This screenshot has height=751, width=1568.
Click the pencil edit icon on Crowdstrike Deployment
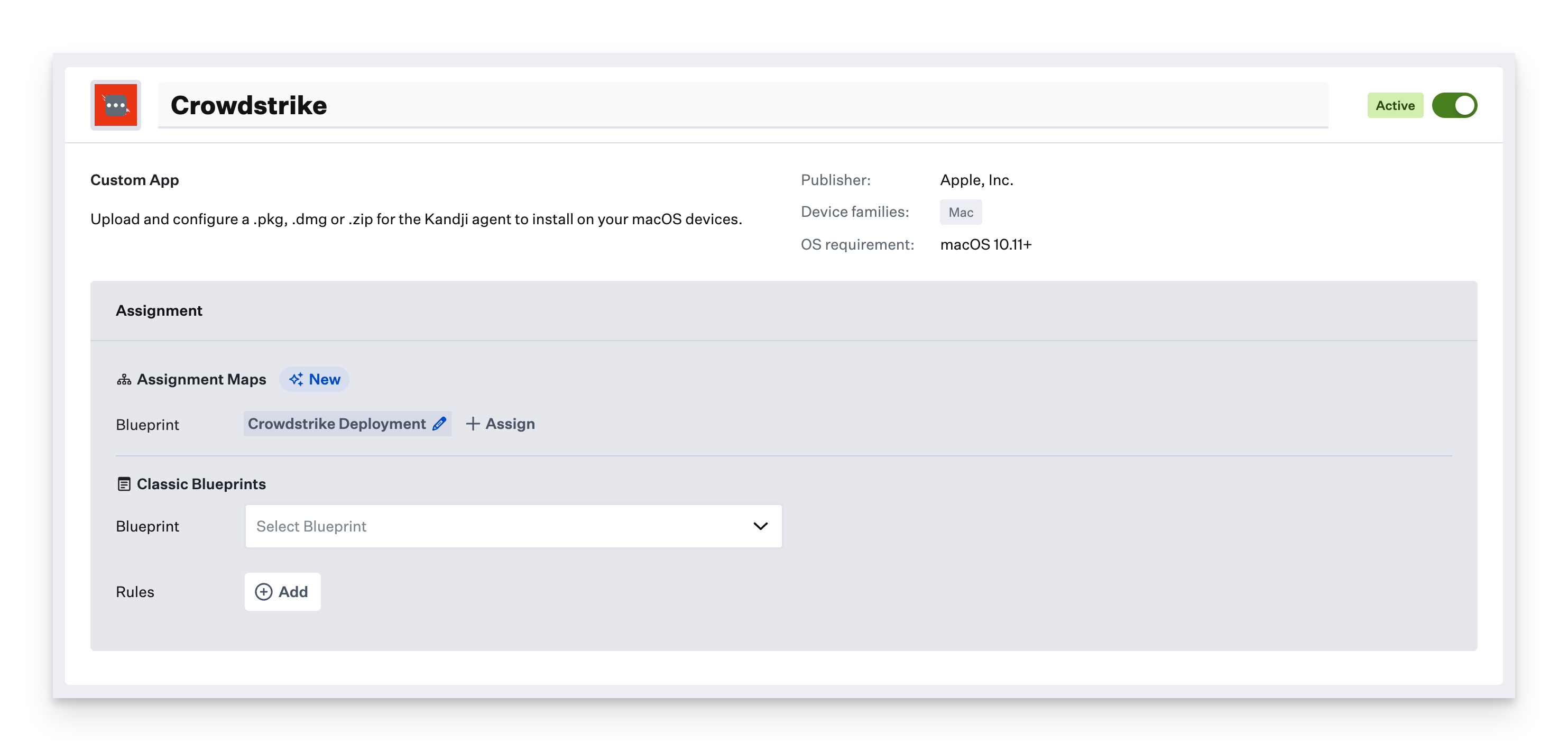439,424
